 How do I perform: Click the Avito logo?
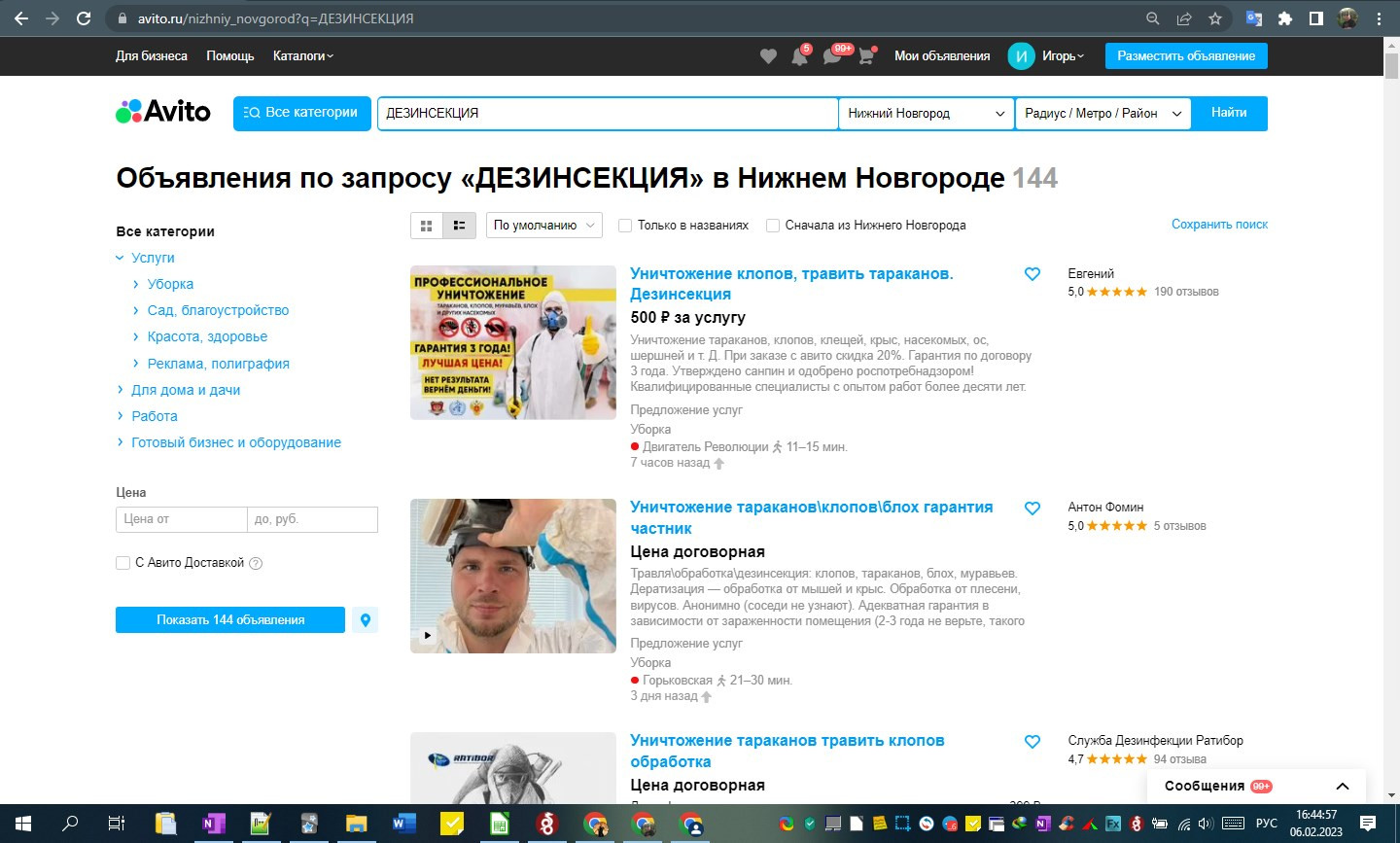(x=163, y=112)
